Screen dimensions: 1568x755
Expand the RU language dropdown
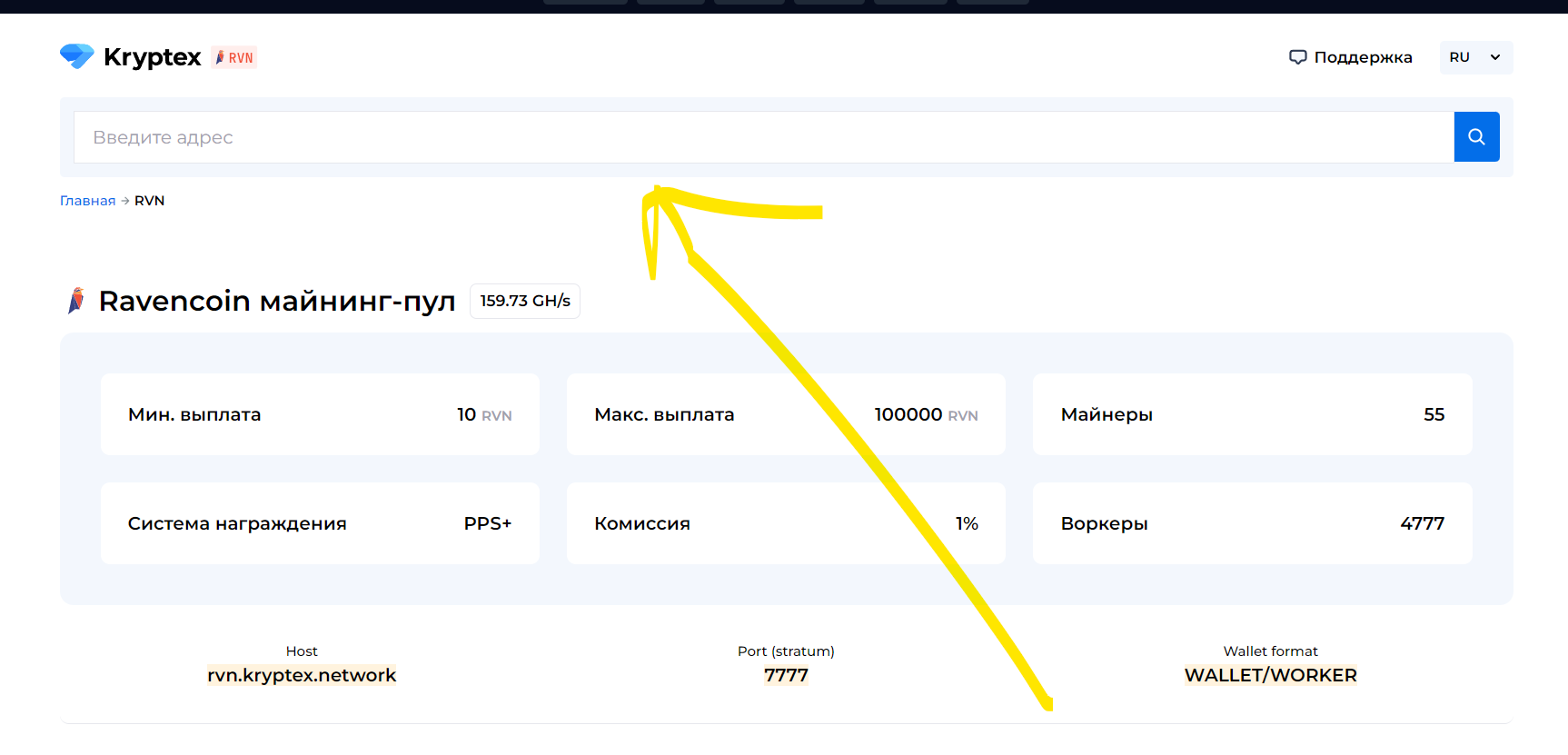tap(1476, 57)
